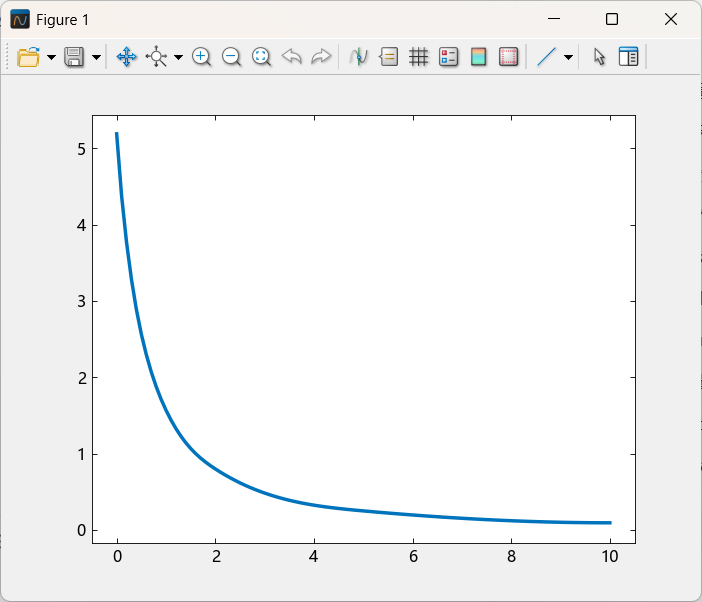Click the x-axis tick label 10
The image size is (702, 602).
coord(610,556)
